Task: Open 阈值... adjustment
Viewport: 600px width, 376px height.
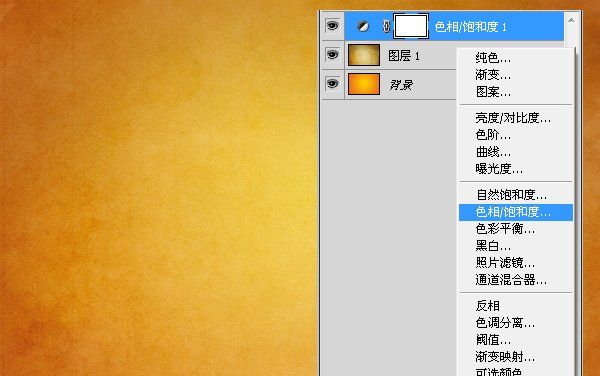Action: pos(493,340)
